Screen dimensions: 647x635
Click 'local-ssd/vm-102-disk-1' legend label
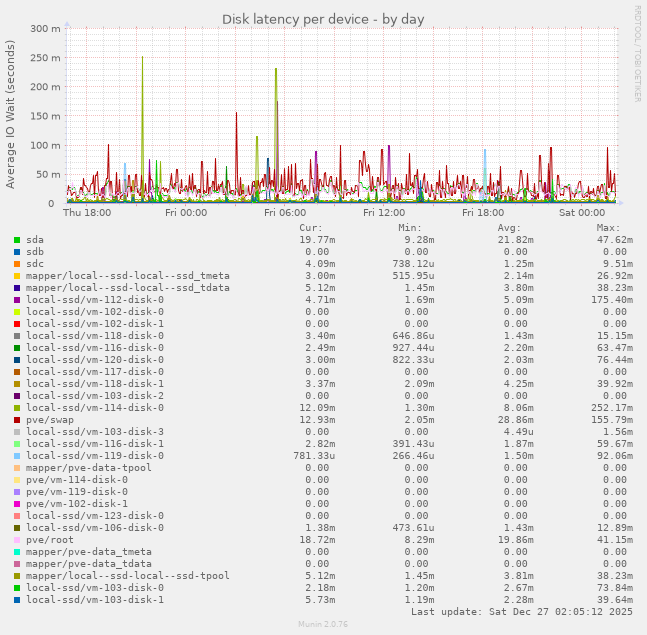(95, 323)
